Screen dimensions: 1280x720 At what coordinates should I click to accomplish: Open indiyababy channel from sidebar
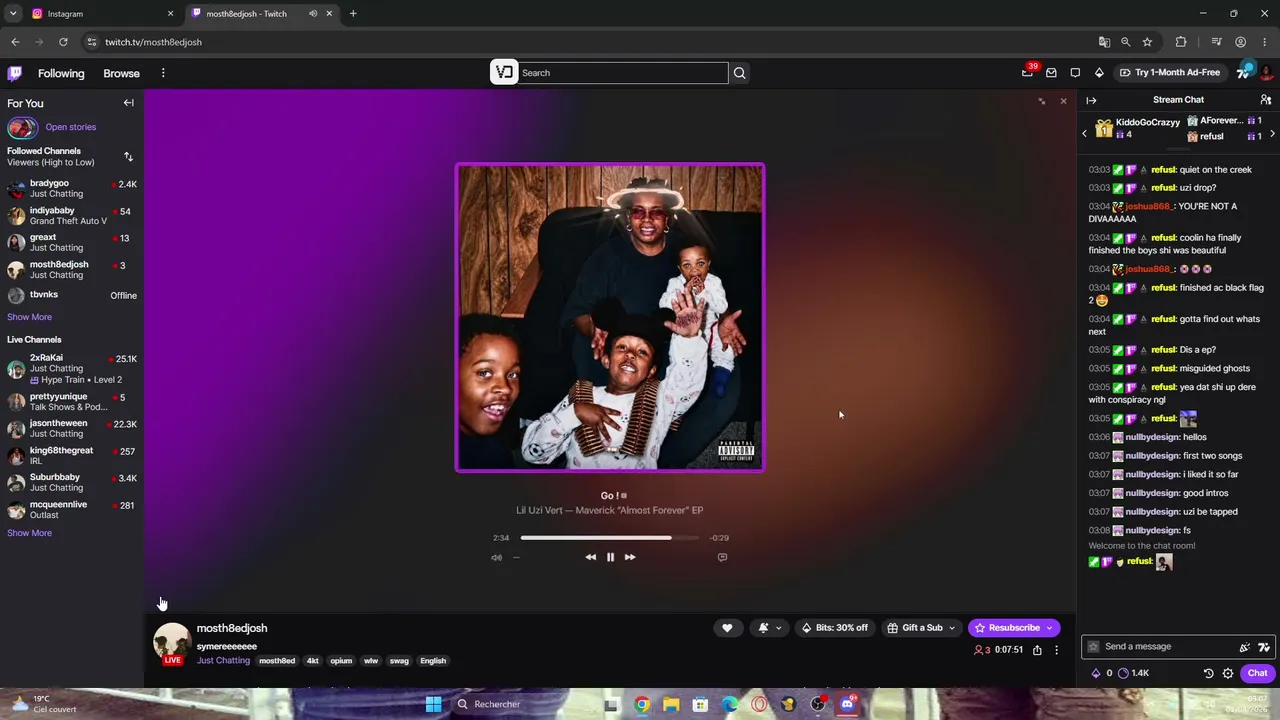(72, 216)
